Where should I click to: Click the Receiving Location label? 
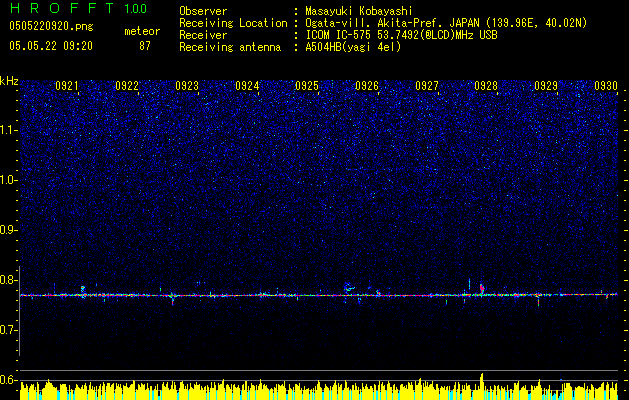click(x=233, y=23)
